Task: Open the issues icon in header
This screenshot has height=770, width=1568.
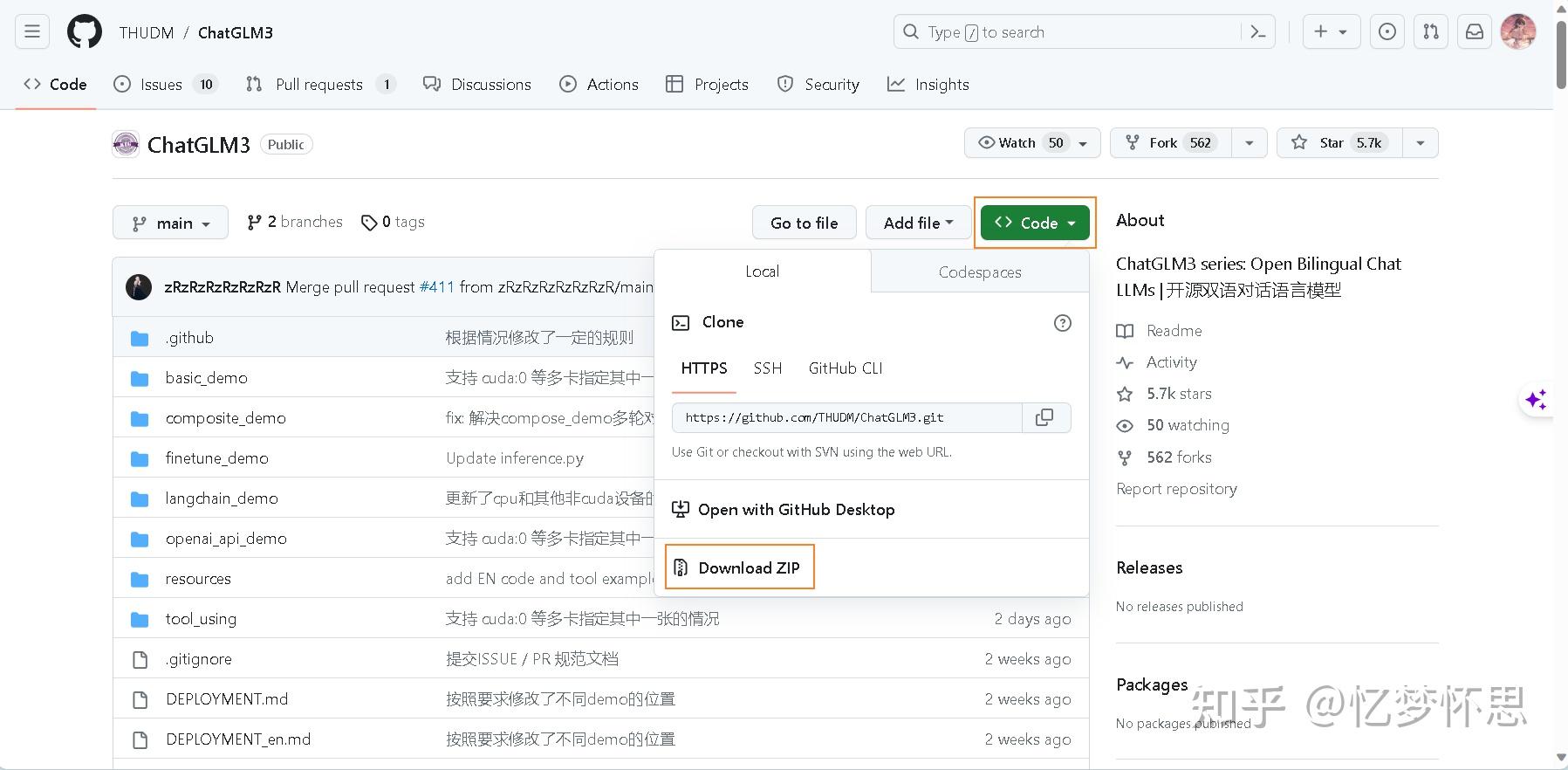Action: pos(1387,32)
